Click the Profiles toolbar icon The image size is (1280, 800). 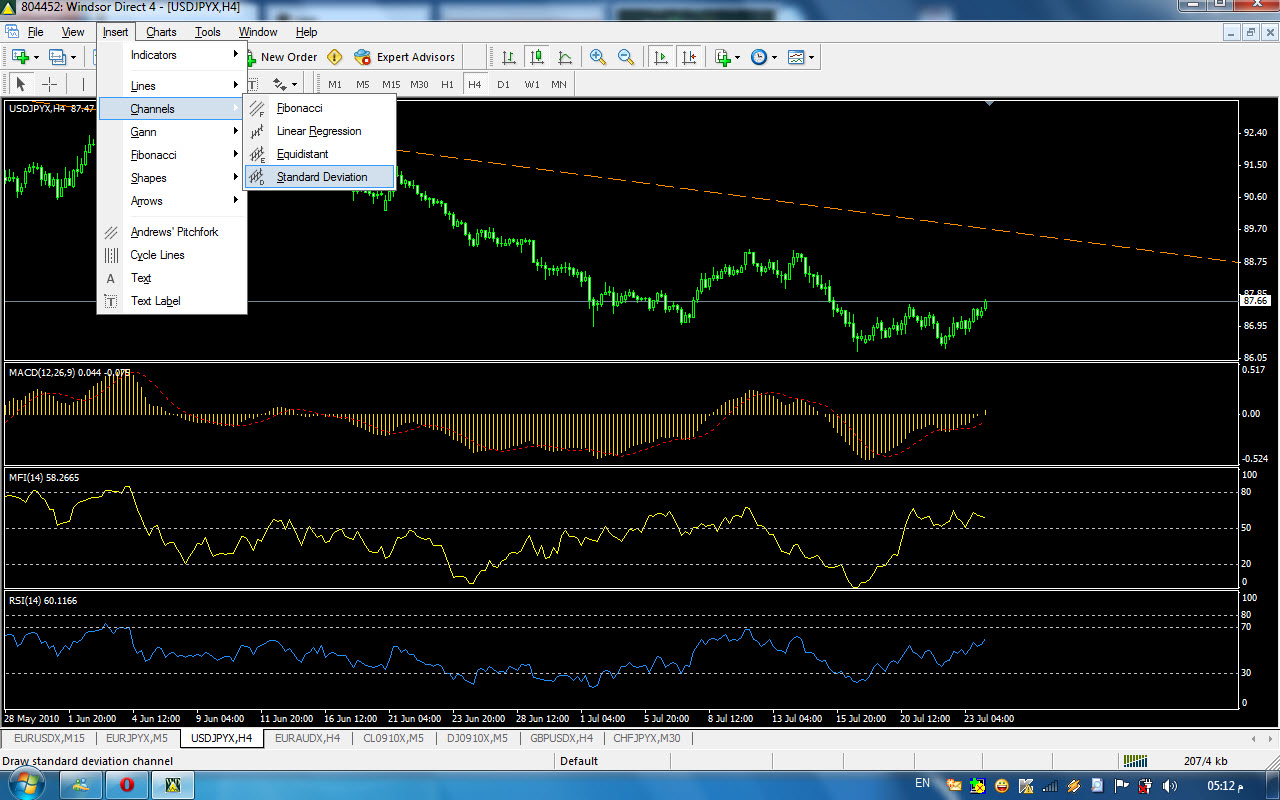tap(57, 57)
